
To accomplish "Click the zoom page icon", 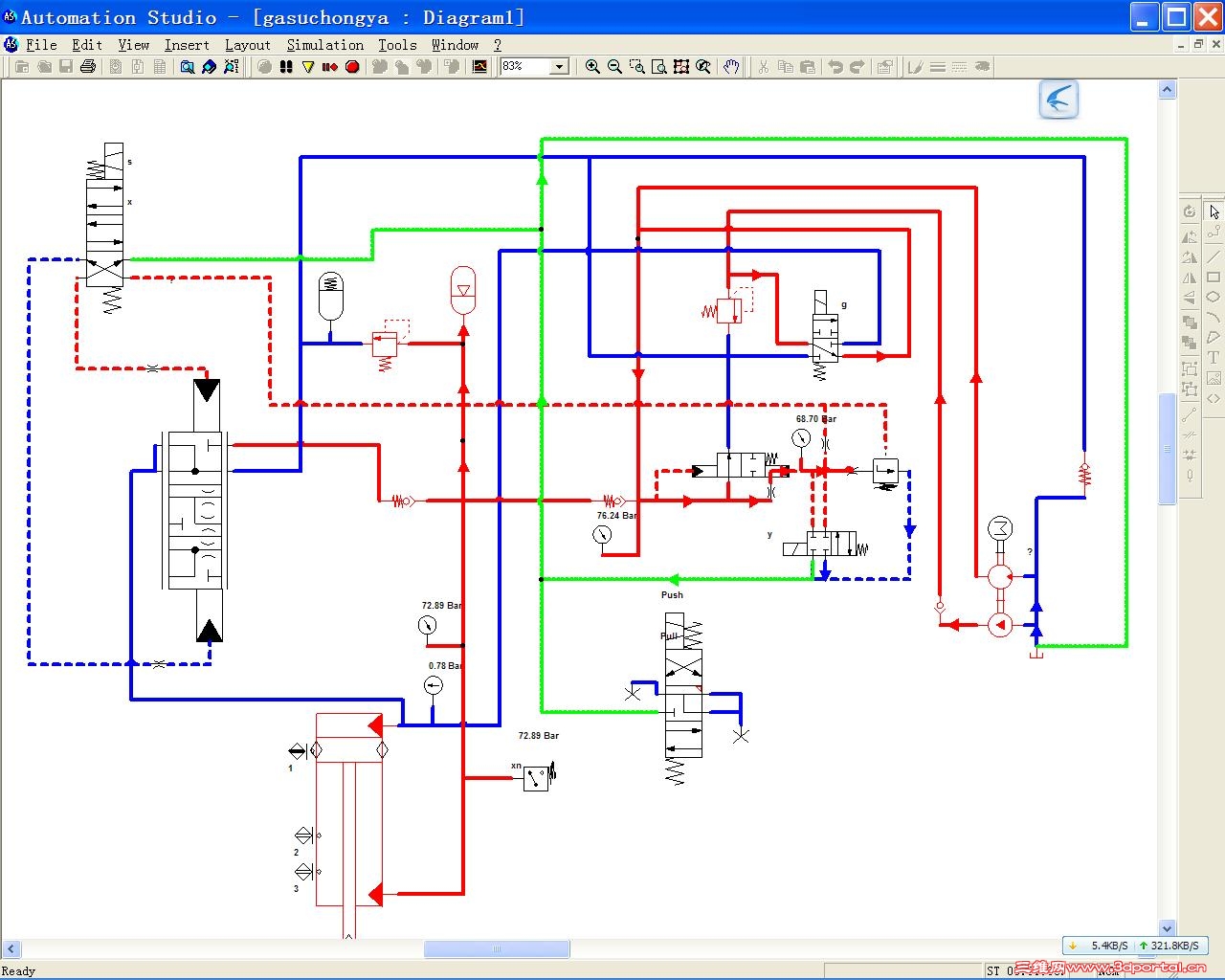I will tap(658, 66).
